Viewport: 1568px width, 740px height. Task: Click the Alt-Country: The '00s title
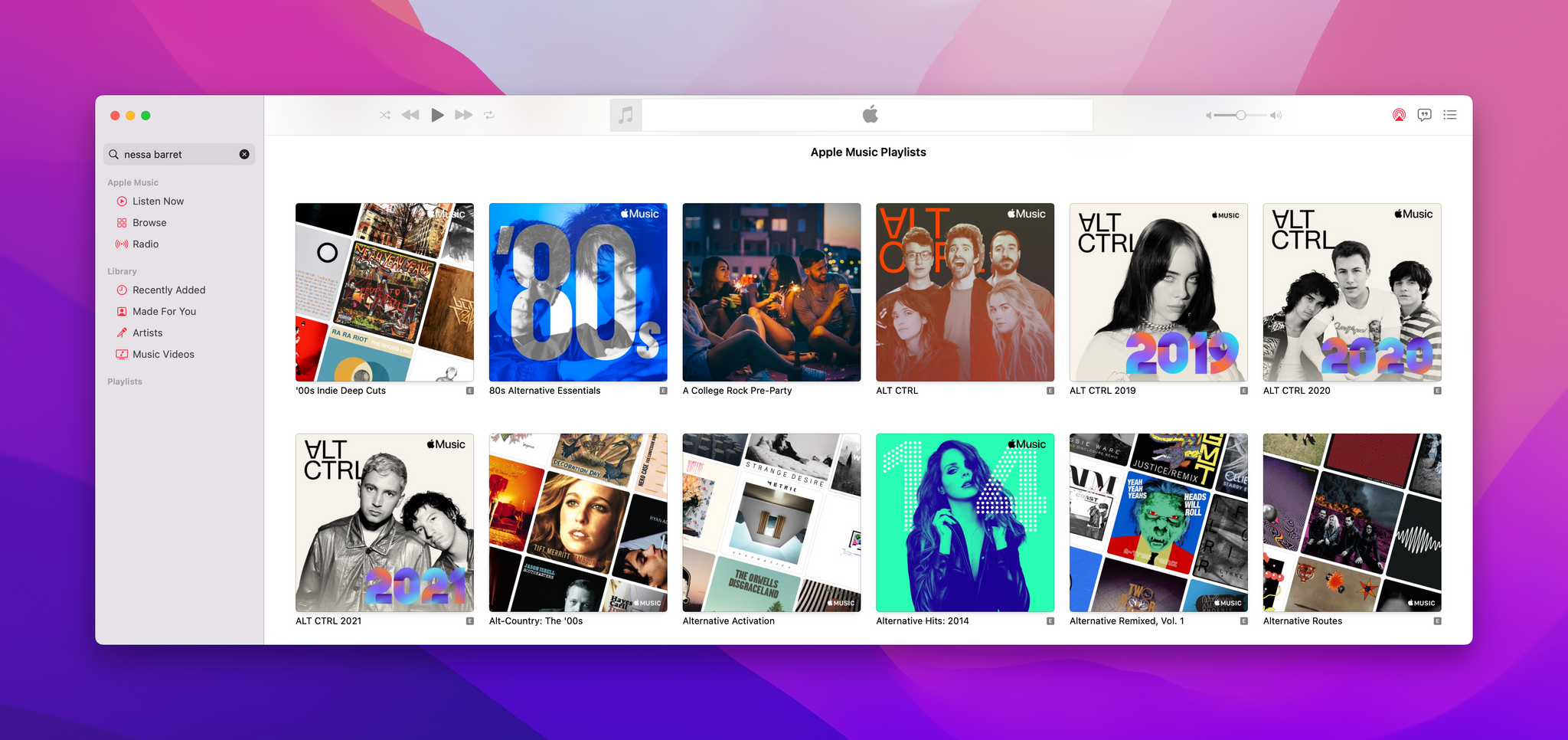[x=536, y=621]
